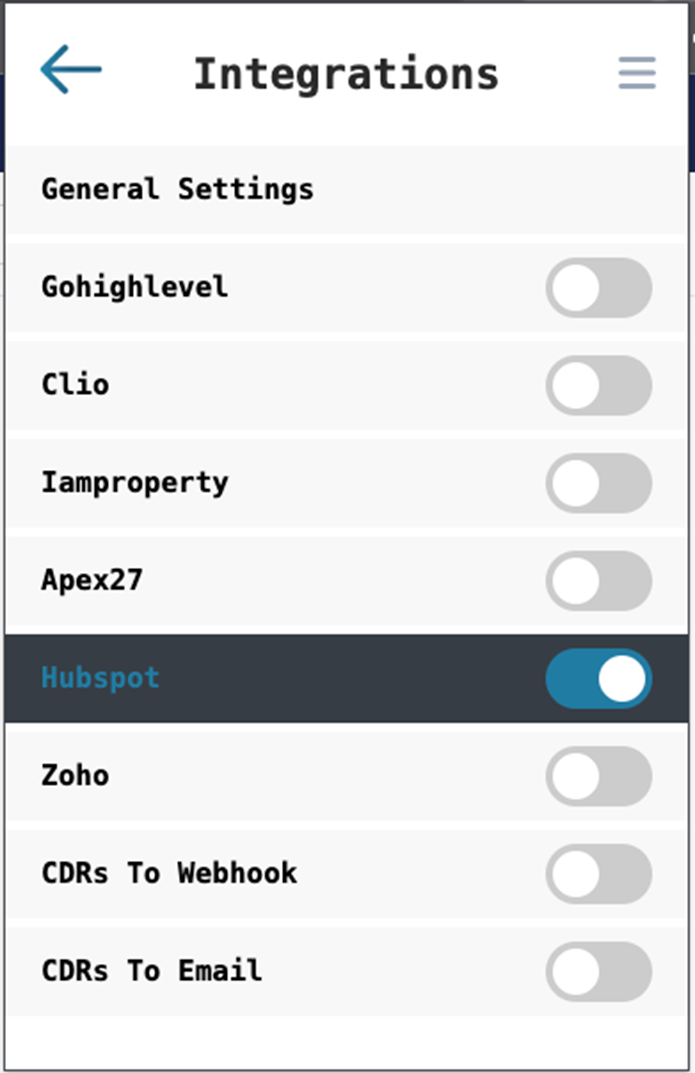Screen dimensions: 695x1073
Task: Turn on CDRs To Email toggle
Action: pyautogui.click(x=598, y=971)
